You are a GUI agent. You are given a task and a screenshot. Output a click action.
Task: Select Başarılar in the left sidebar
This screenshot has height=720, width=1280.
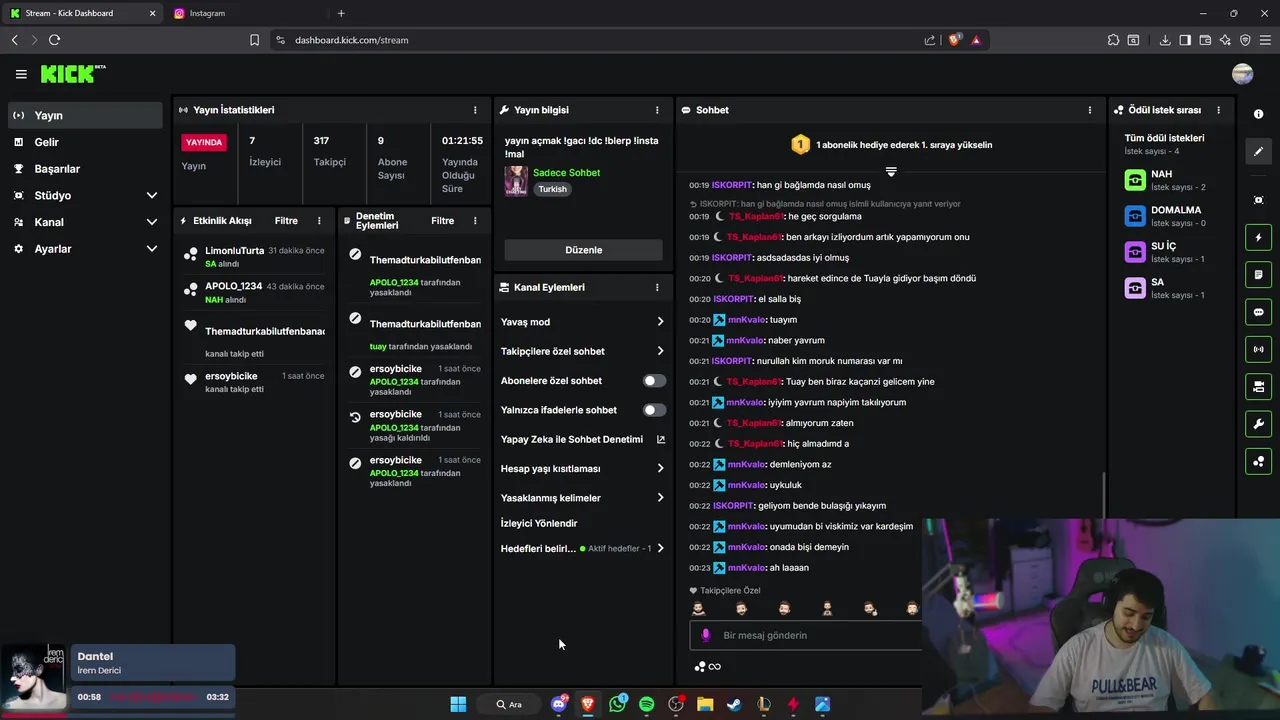point(85,169)
